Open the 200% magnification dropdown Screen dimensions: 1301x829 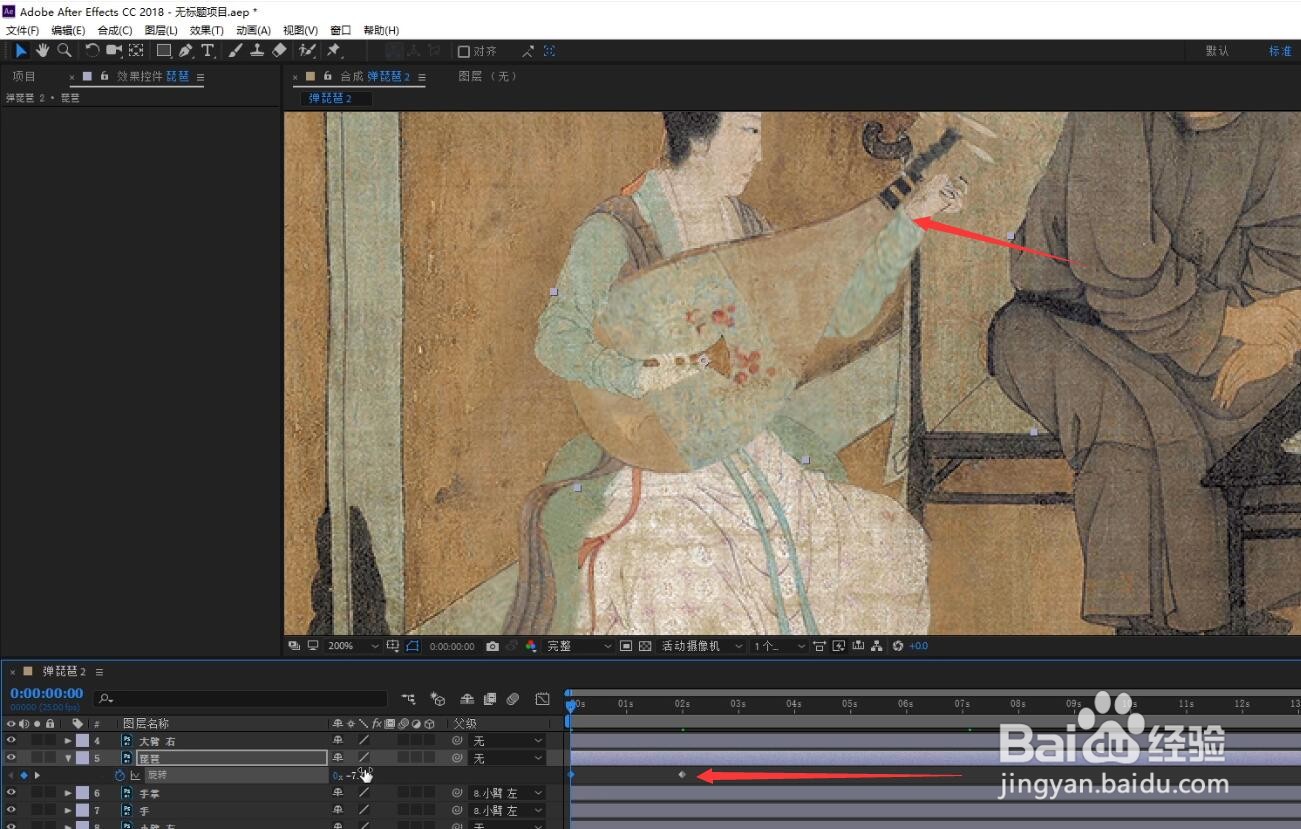click(354, 646)
